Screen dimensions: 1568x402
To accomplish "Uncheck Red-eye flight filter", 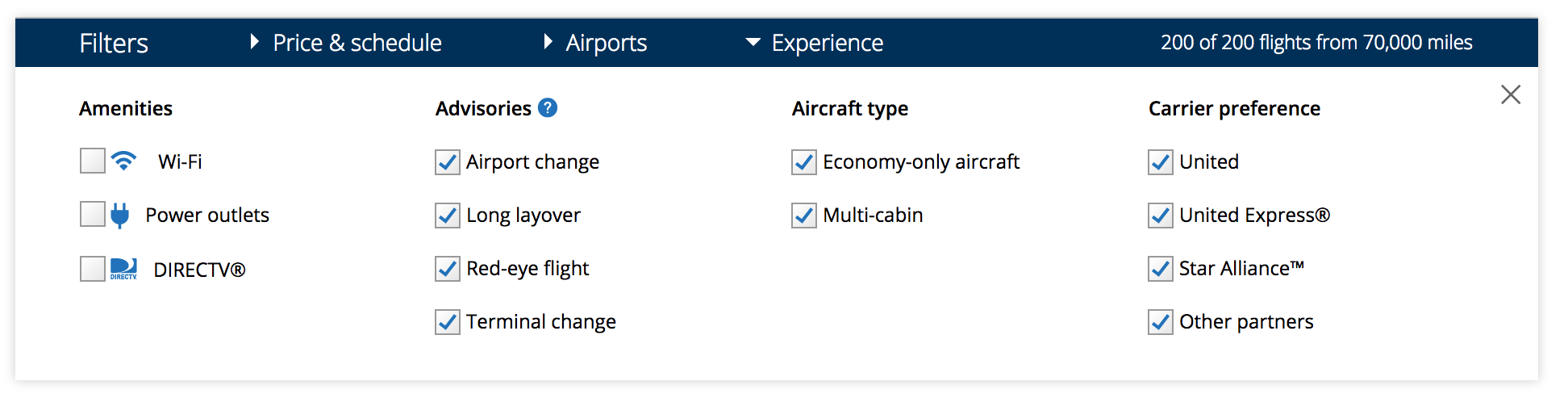I will [x=448, y=269].
